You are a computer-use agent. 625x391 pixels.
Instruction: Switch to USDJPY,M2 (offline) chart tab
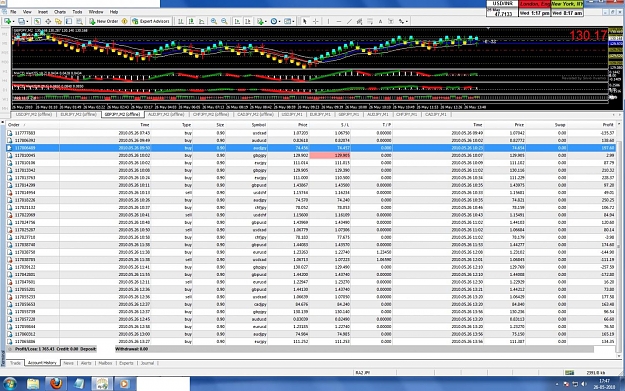coord(33,114)
